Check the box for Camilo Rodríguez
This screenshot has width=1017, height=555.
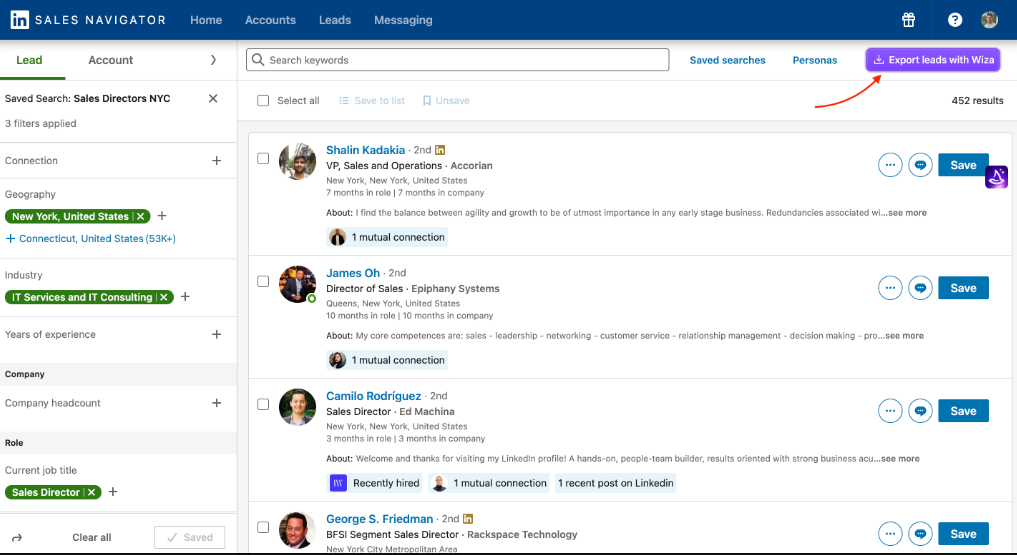click(x=263, y=404)
